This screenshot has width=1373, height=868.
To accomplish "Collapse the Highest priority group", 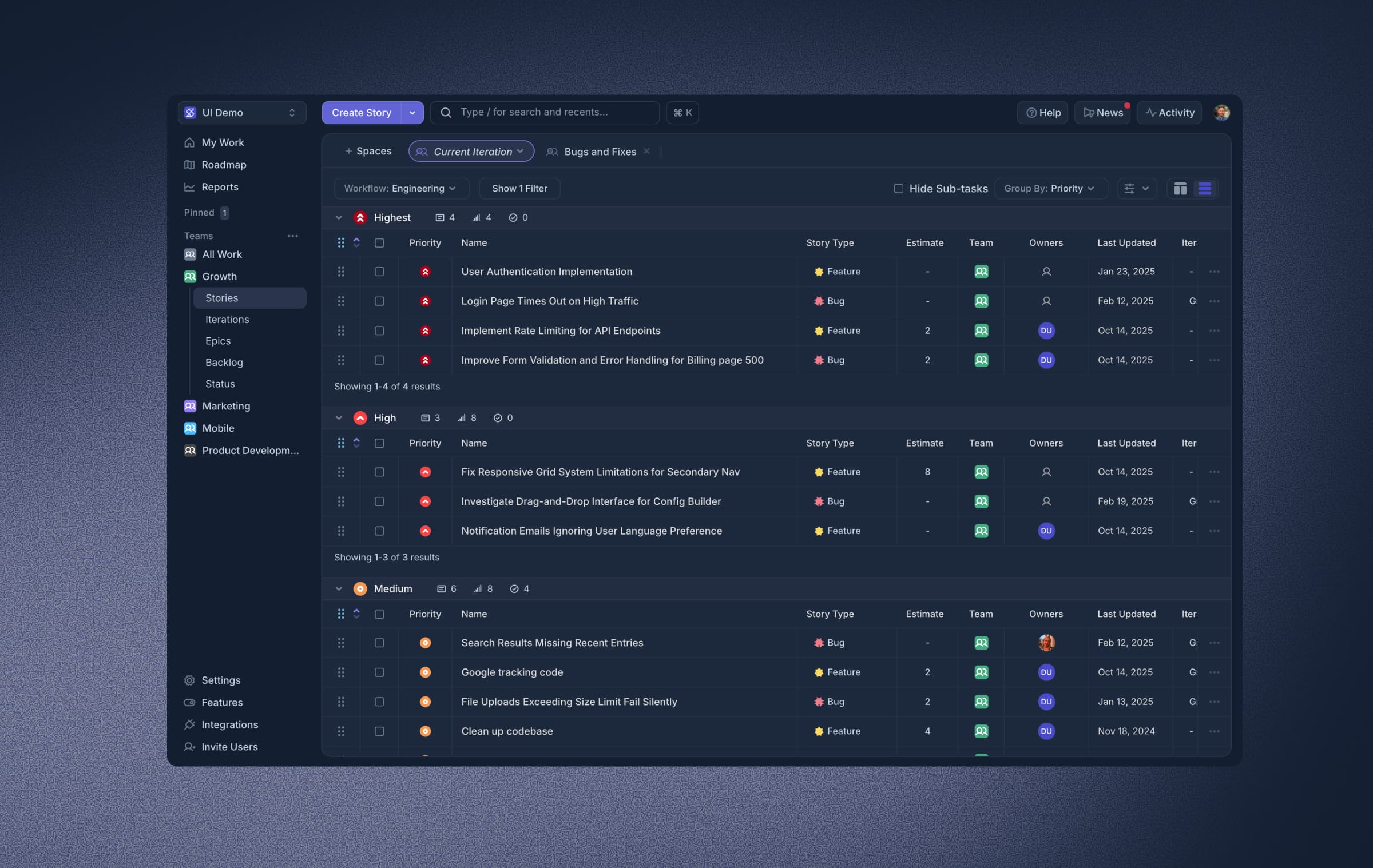I will [x=339, y=218].
